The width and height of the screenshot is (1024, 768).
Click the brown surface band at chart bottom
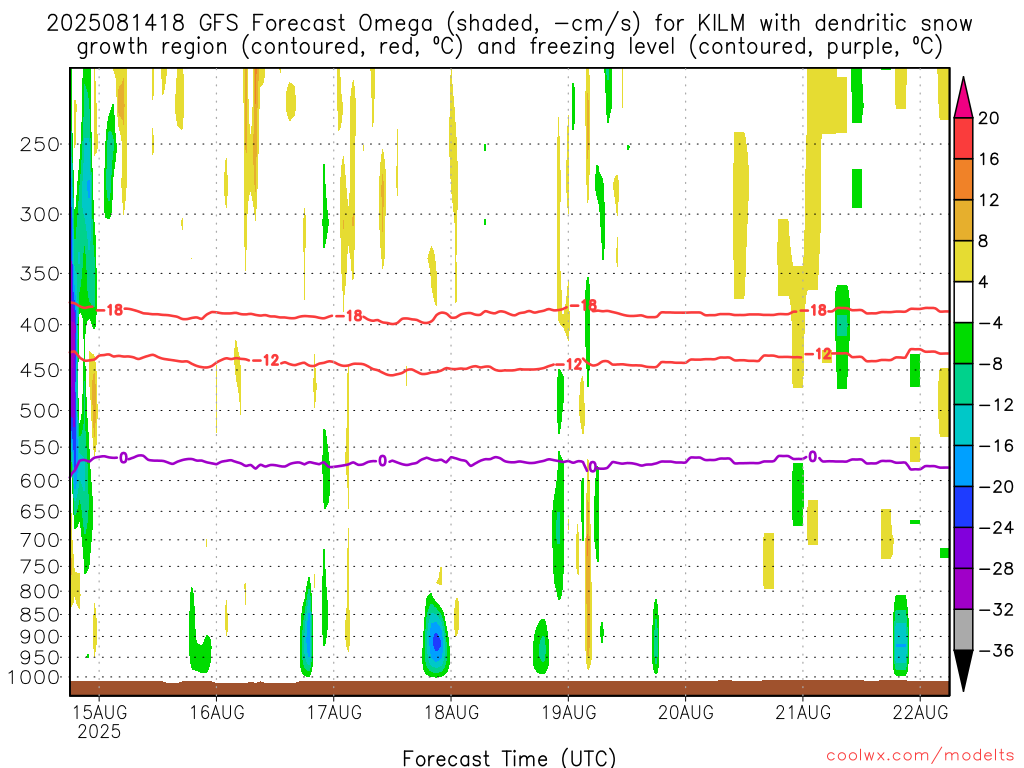coord(509,688)
